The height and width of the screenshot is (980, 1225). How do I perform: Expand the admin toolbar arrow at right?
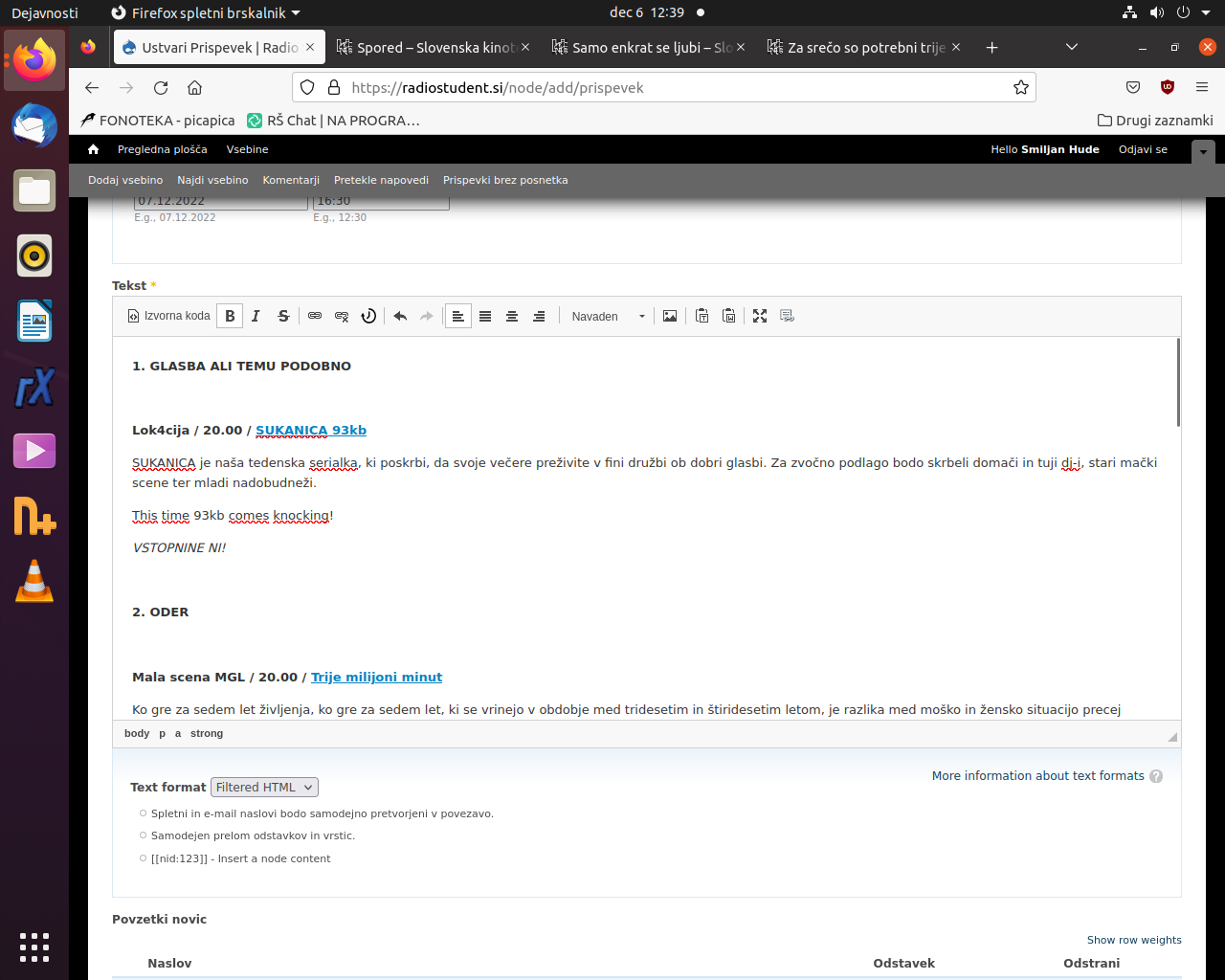(x=1203, y=151)
